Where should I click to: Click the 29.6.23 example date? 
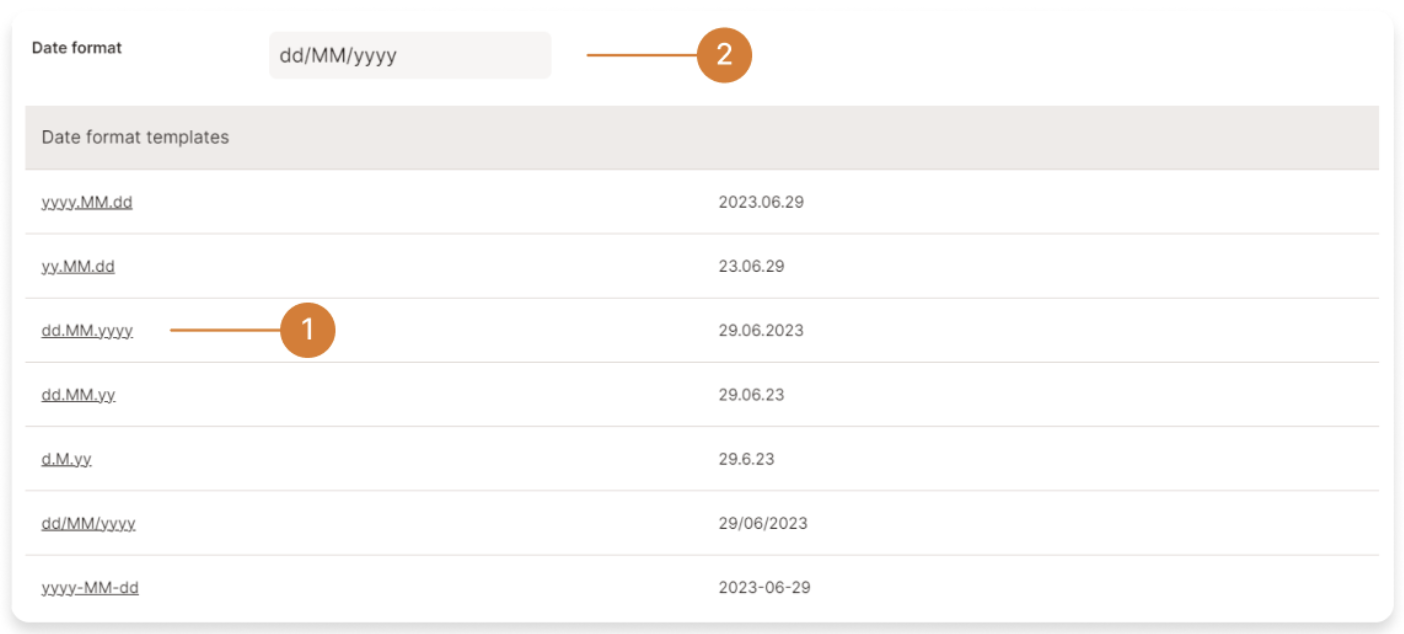pos(746,459)
